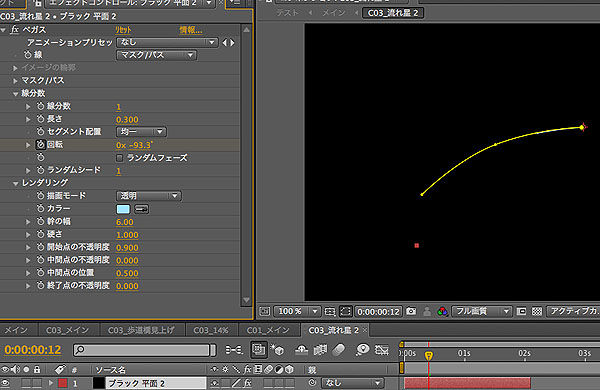Expand the マスク/パス property group
600x390 pixels.
click(x=15, y=81)
